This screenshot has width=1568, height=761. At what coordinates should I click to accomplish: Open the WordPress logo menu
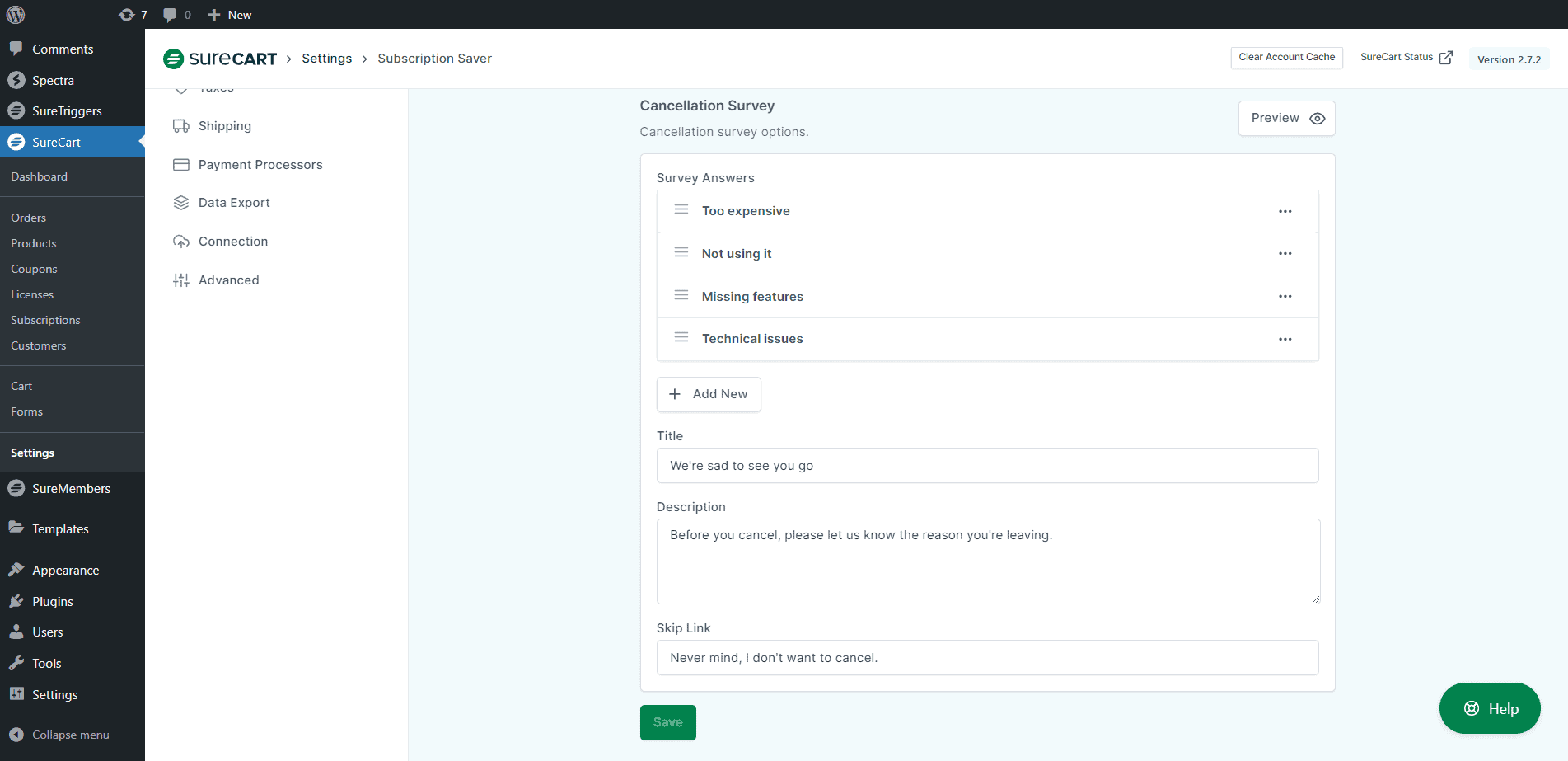pyautogui.click(x=15, y=14)
